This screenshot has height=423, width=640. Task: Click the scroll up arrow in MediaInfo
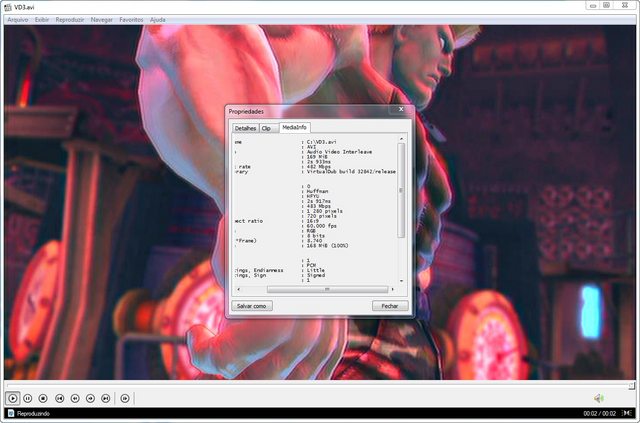[x=401, y=140]
